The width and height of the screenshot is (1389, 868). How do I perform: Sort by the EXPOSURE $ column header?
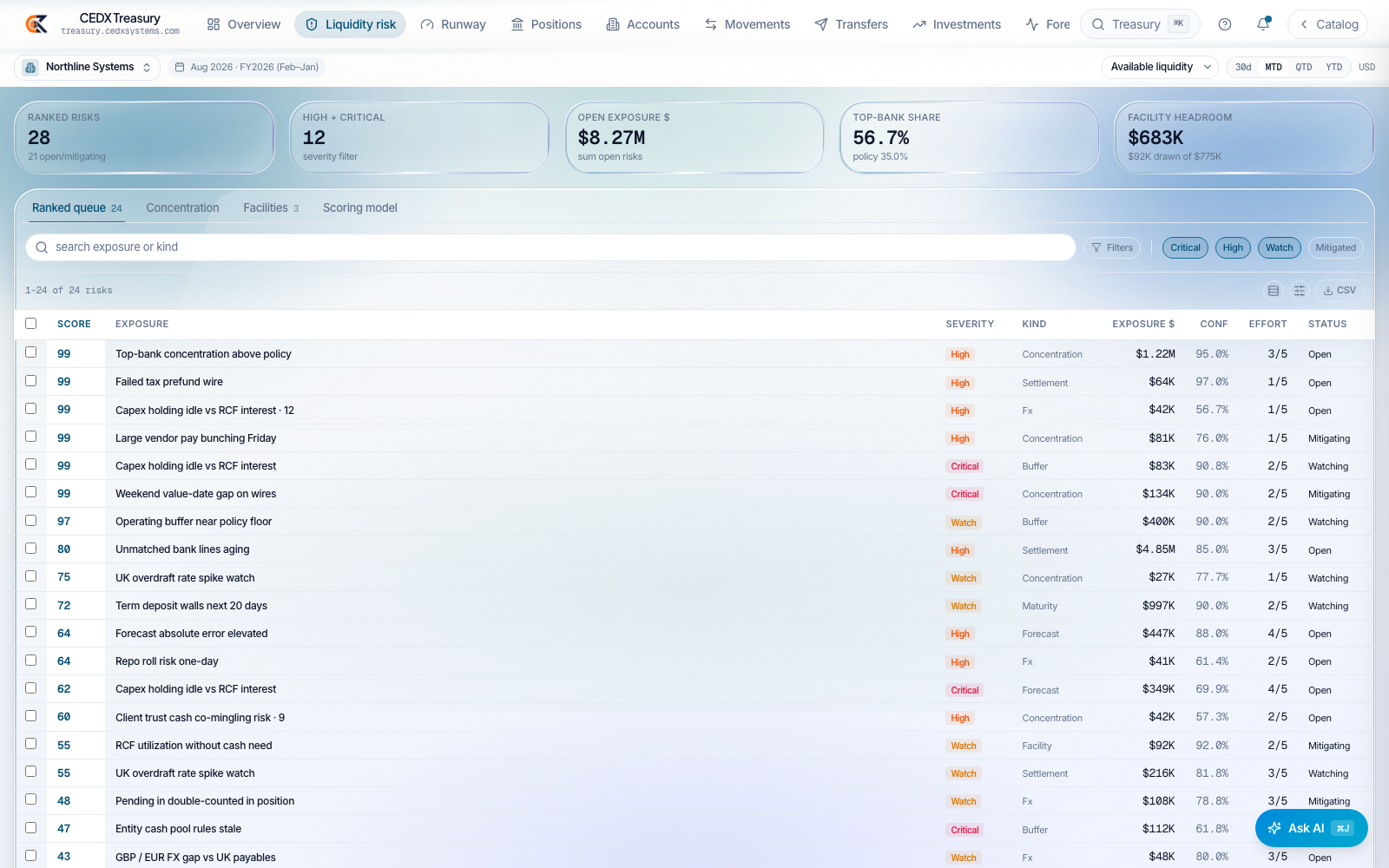1143,324
